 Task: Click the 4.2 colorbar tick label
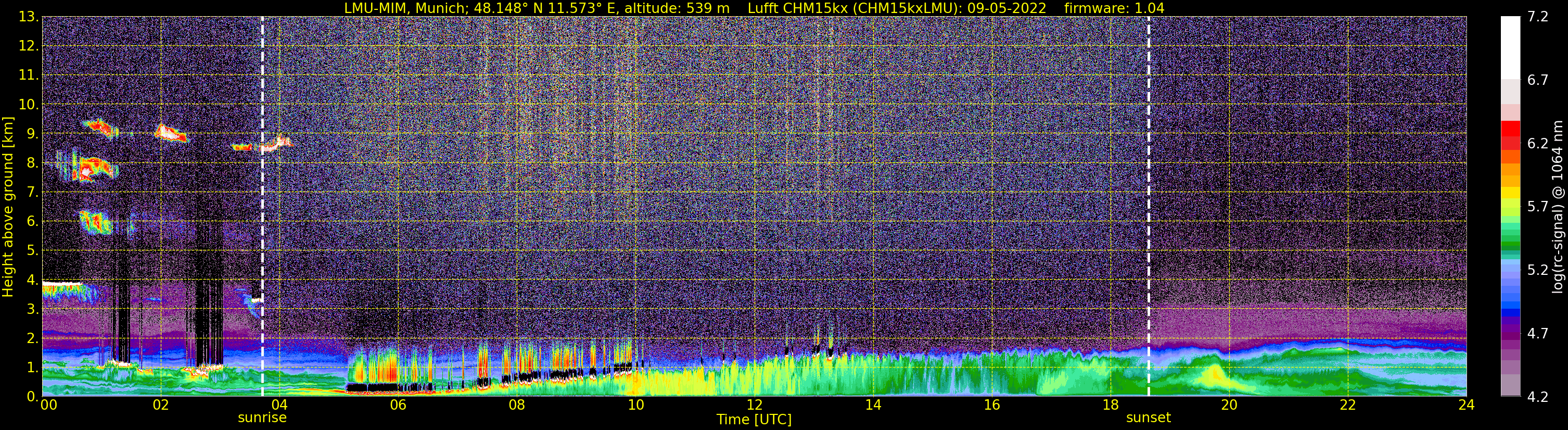point(1538,397)
